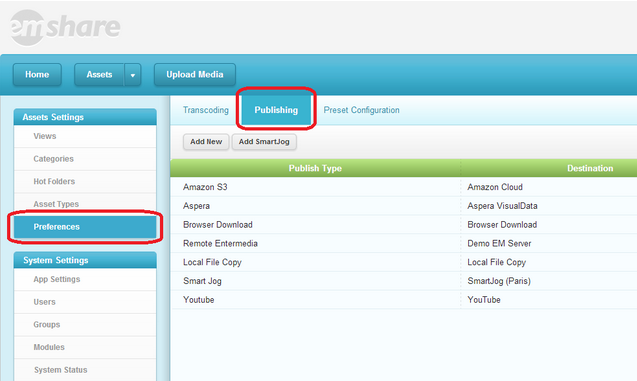The width and height of the screenshot is (637, 381).
Task: Select the Aspera publish type row
Action: (196, 206)
